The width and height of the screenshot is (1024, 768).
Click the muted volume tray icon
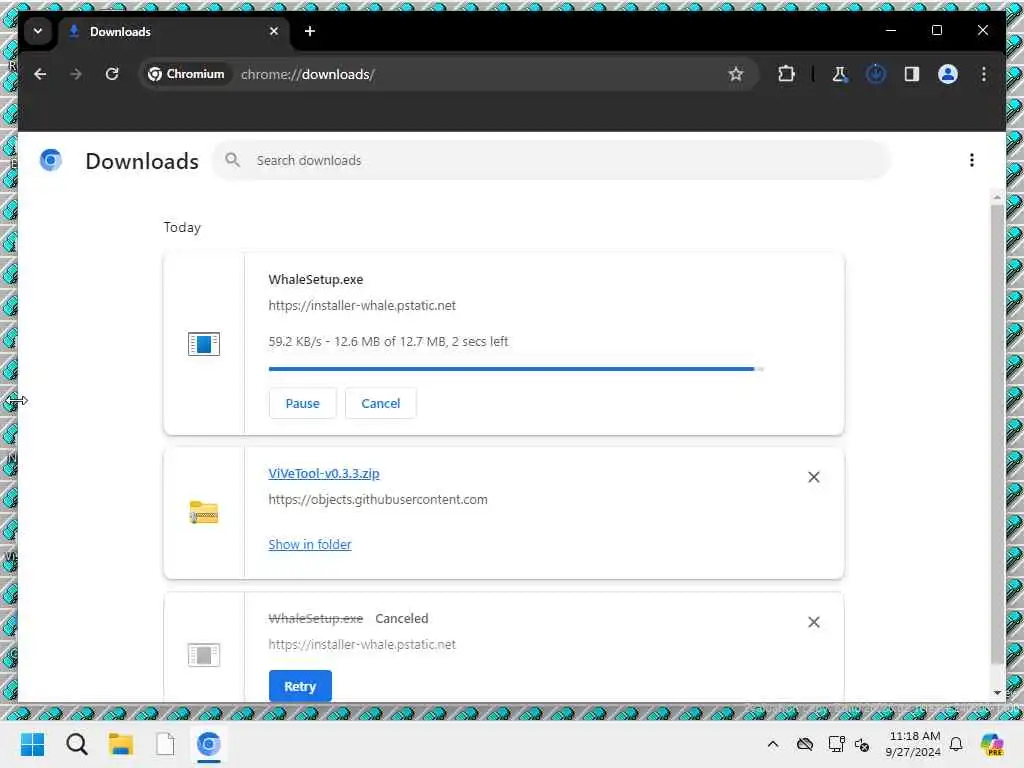(x=862, y=744)
